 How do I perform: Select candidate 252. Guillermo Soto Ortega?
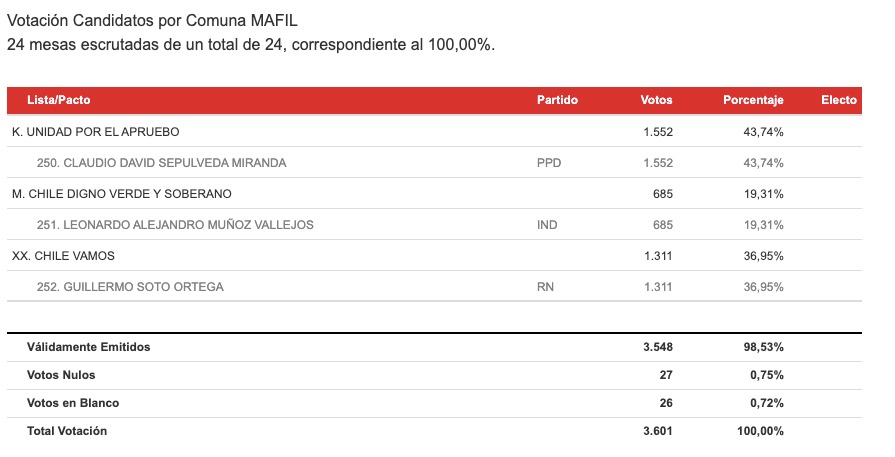(x=434, y=286)
